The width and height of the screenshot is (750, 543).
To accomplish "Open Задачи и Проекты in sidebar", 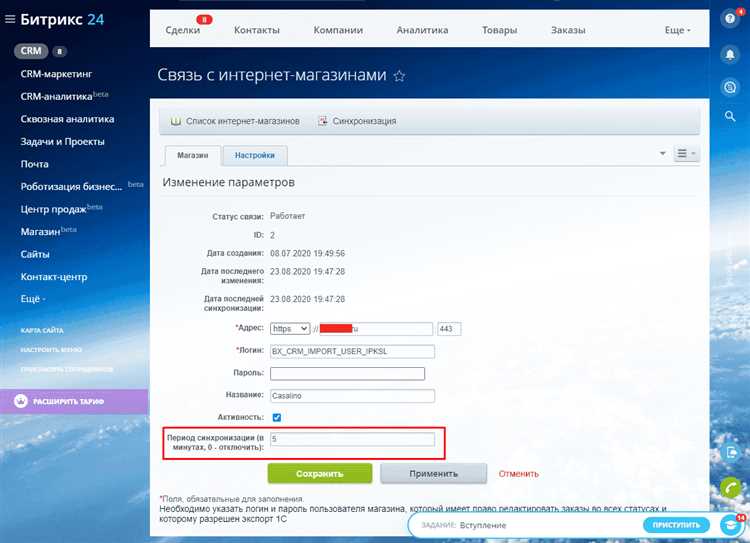I will [x=62, y=142].
